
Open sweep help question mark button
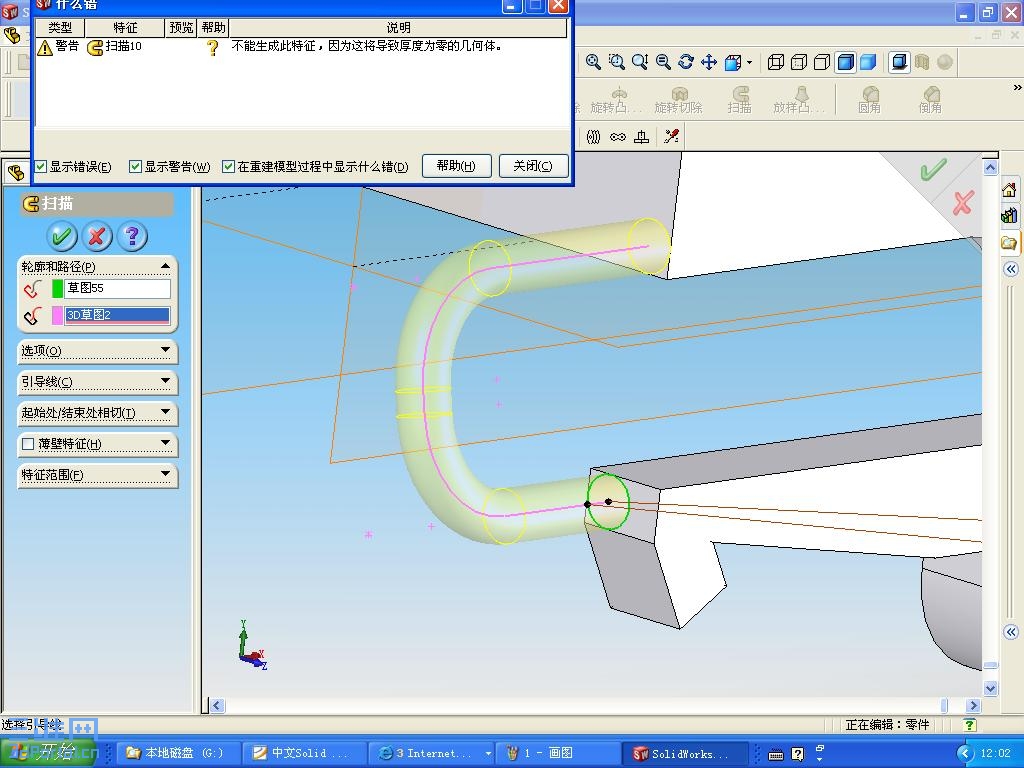click(132, 236)
